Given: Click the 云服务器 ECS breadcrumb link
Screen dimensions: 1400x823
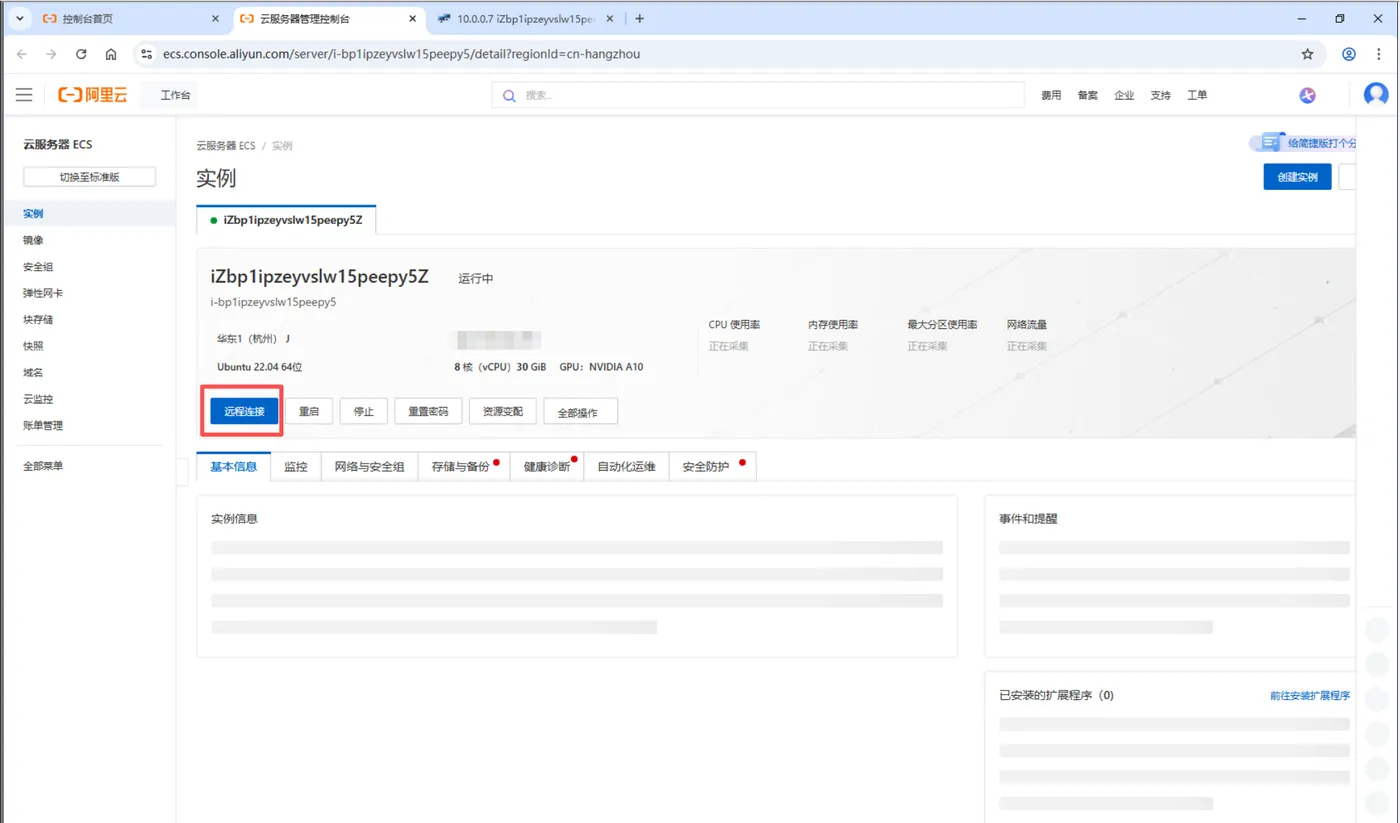Looking at the screenshot, I should [x=226, y=146].
